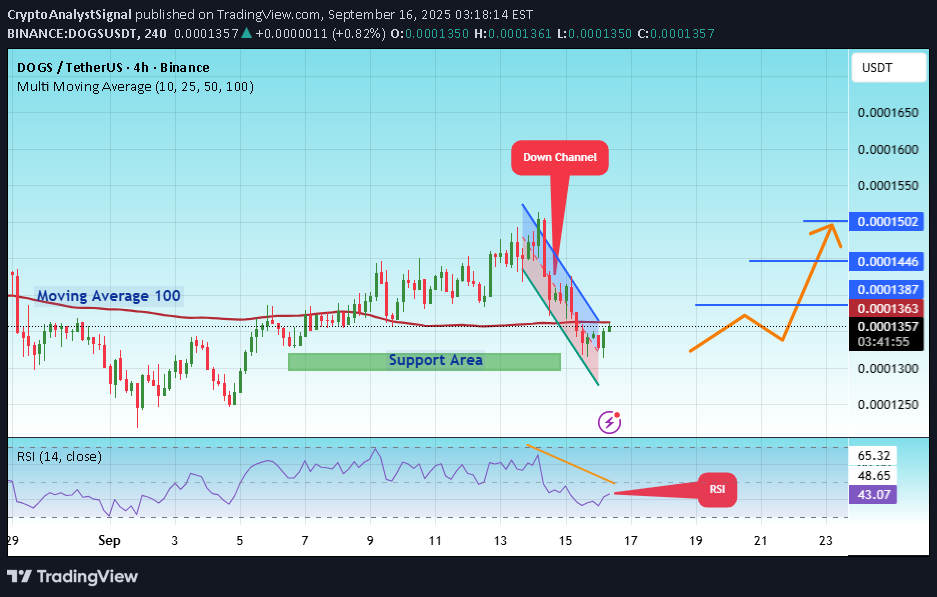Click the 'RSI (14, close)' indicator title
The width and height of the screenshot is (937, 597).
[59, 457]
